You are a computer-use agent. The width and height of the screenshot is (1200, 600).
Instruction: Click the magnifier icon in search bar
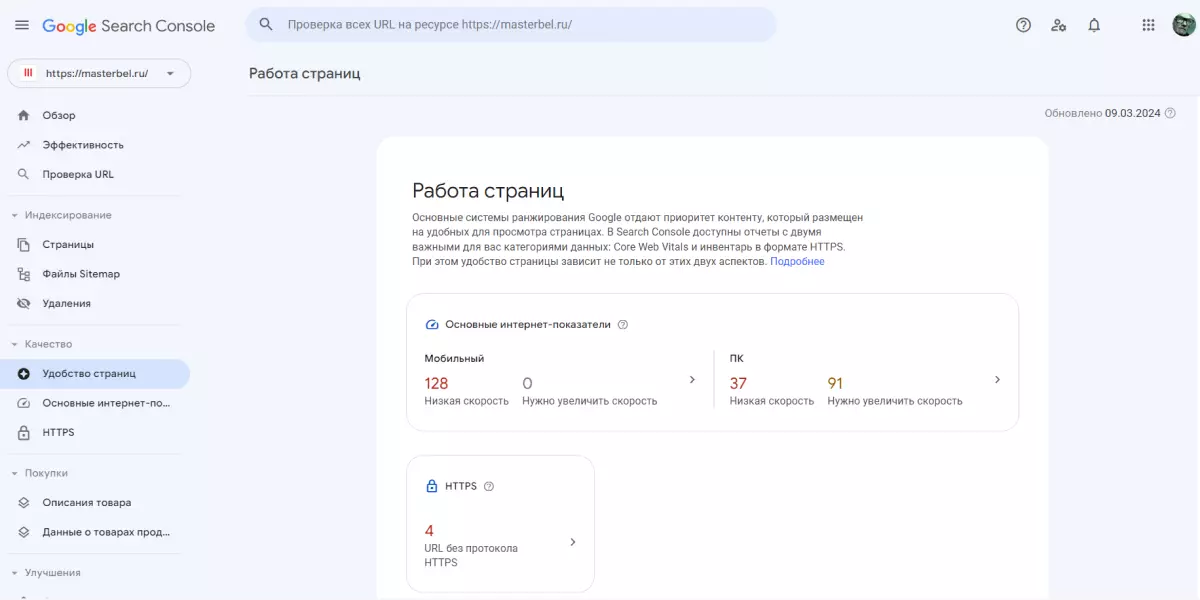[266, 24]
